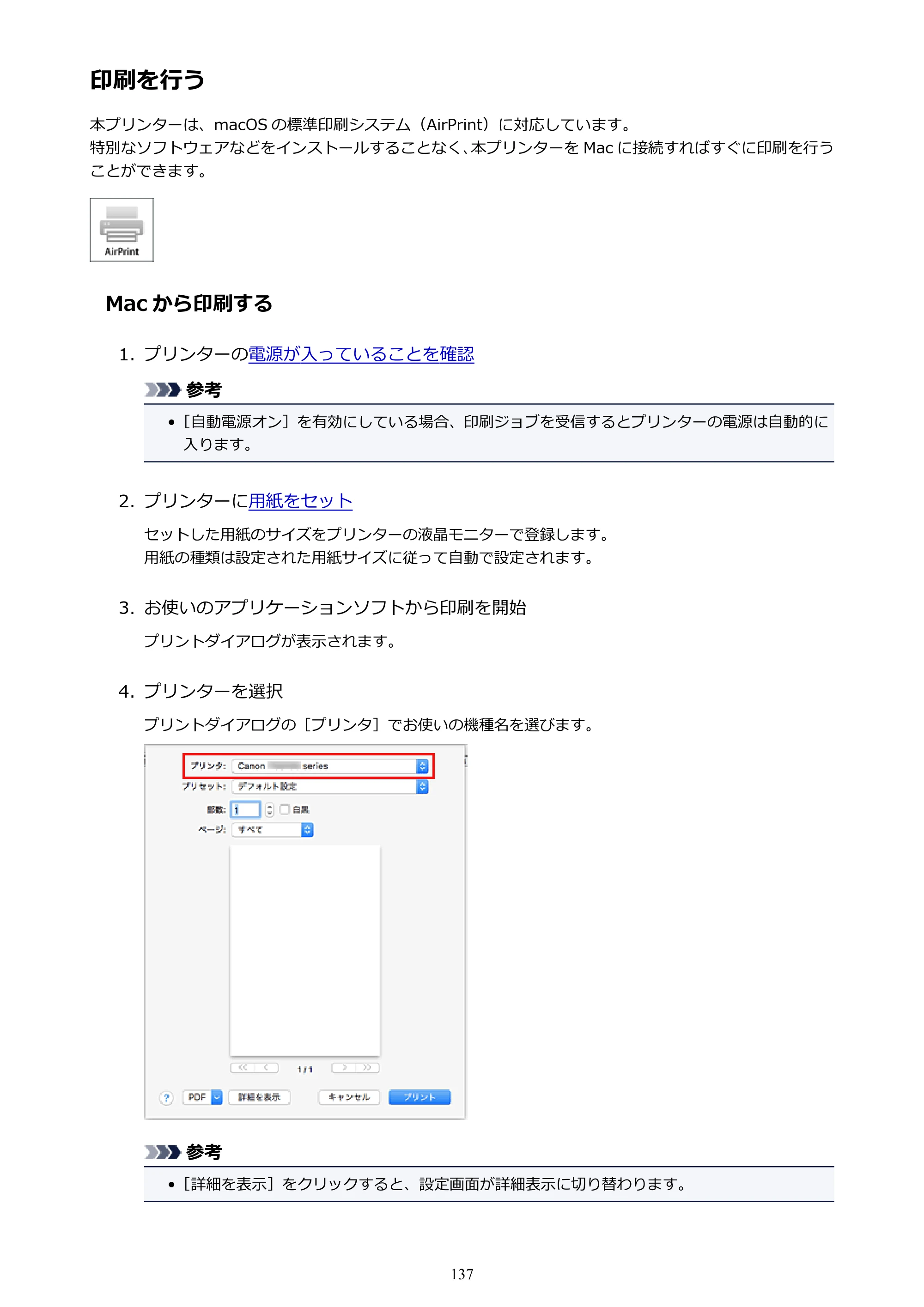
Task: Click the copies stepper arrows
Action: click(x=269, y=809)
